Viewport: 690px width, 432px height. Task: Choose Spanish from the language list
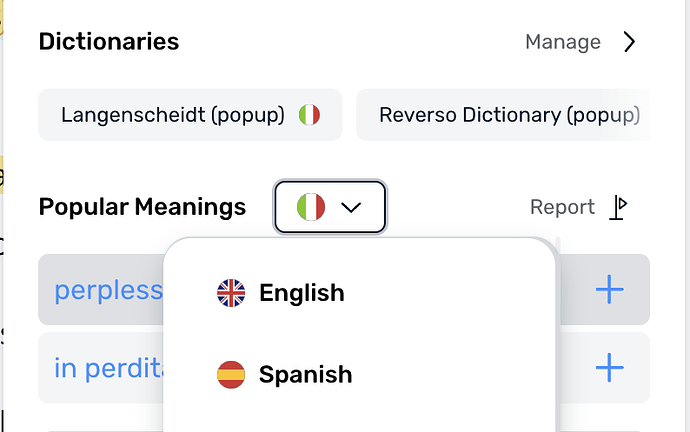(305, 375)
